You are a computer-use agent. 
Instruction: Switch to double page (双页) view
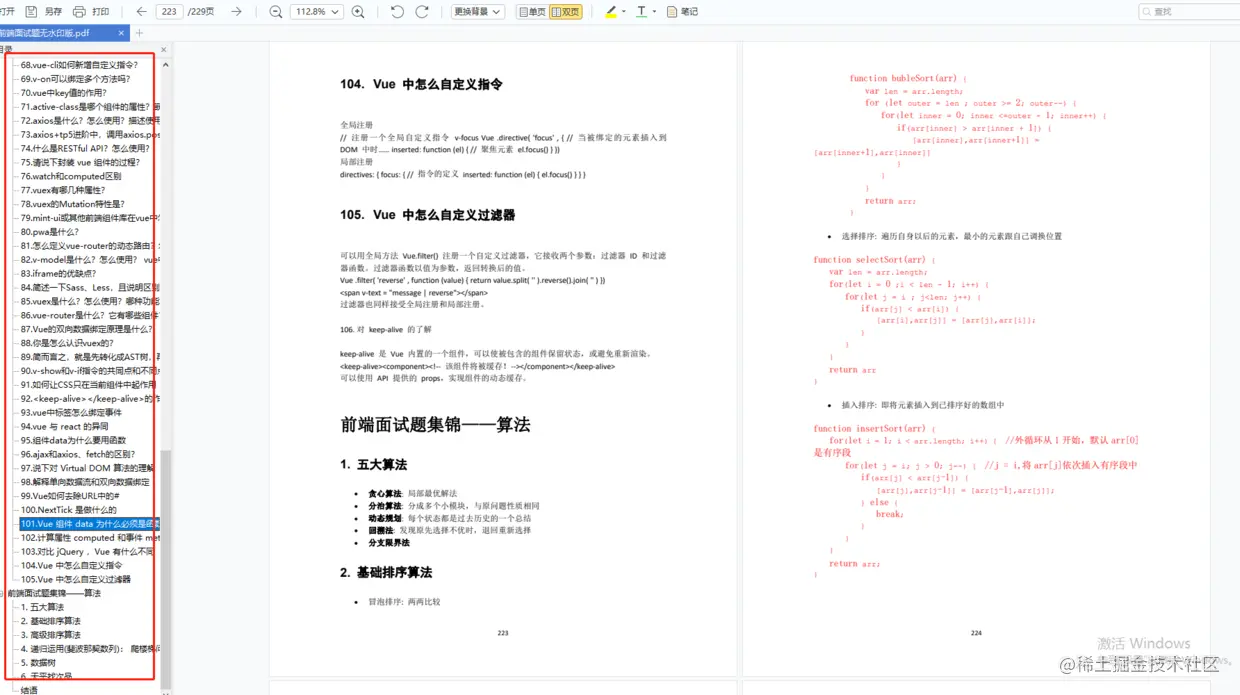coord(566,12)
